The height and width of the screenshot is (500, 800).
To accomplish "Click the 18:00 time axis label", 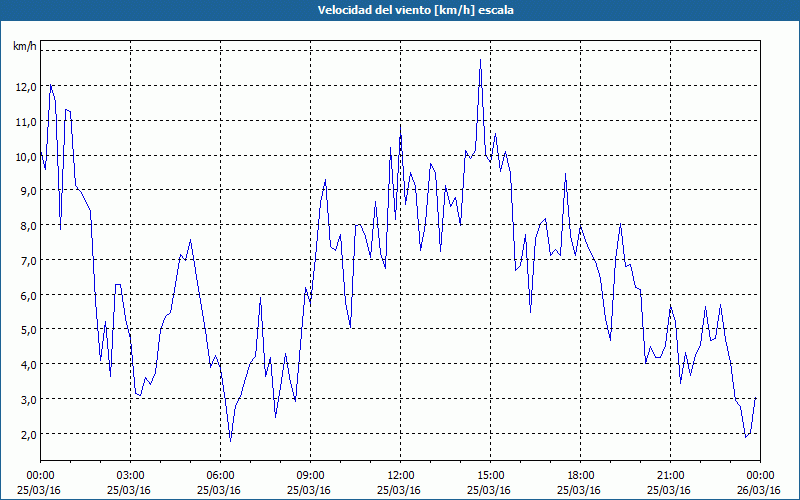I will (x=581, y=476).
